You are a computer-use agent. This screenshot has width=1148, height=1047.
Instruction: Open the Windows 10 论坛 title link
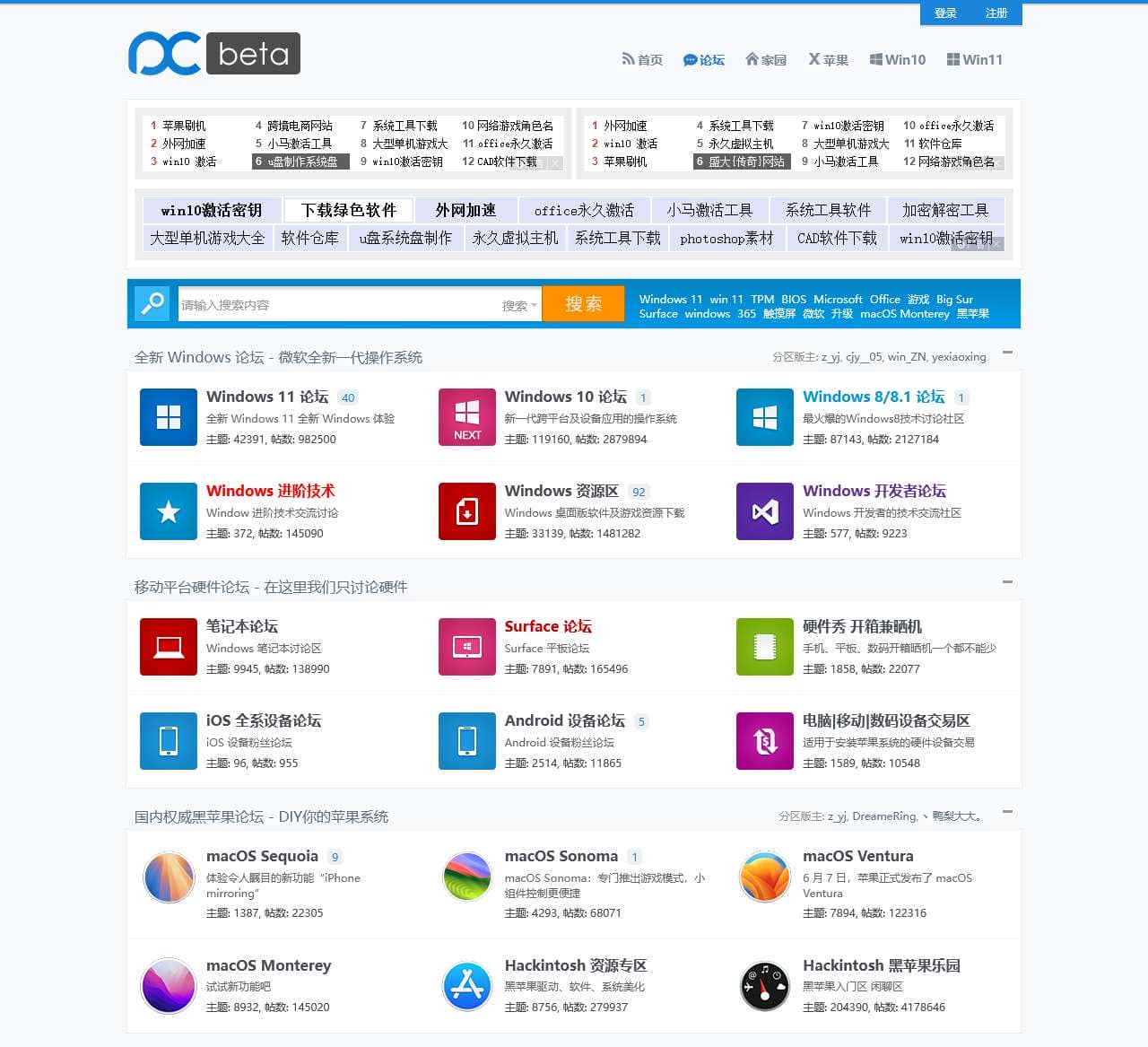coord(566,397)
